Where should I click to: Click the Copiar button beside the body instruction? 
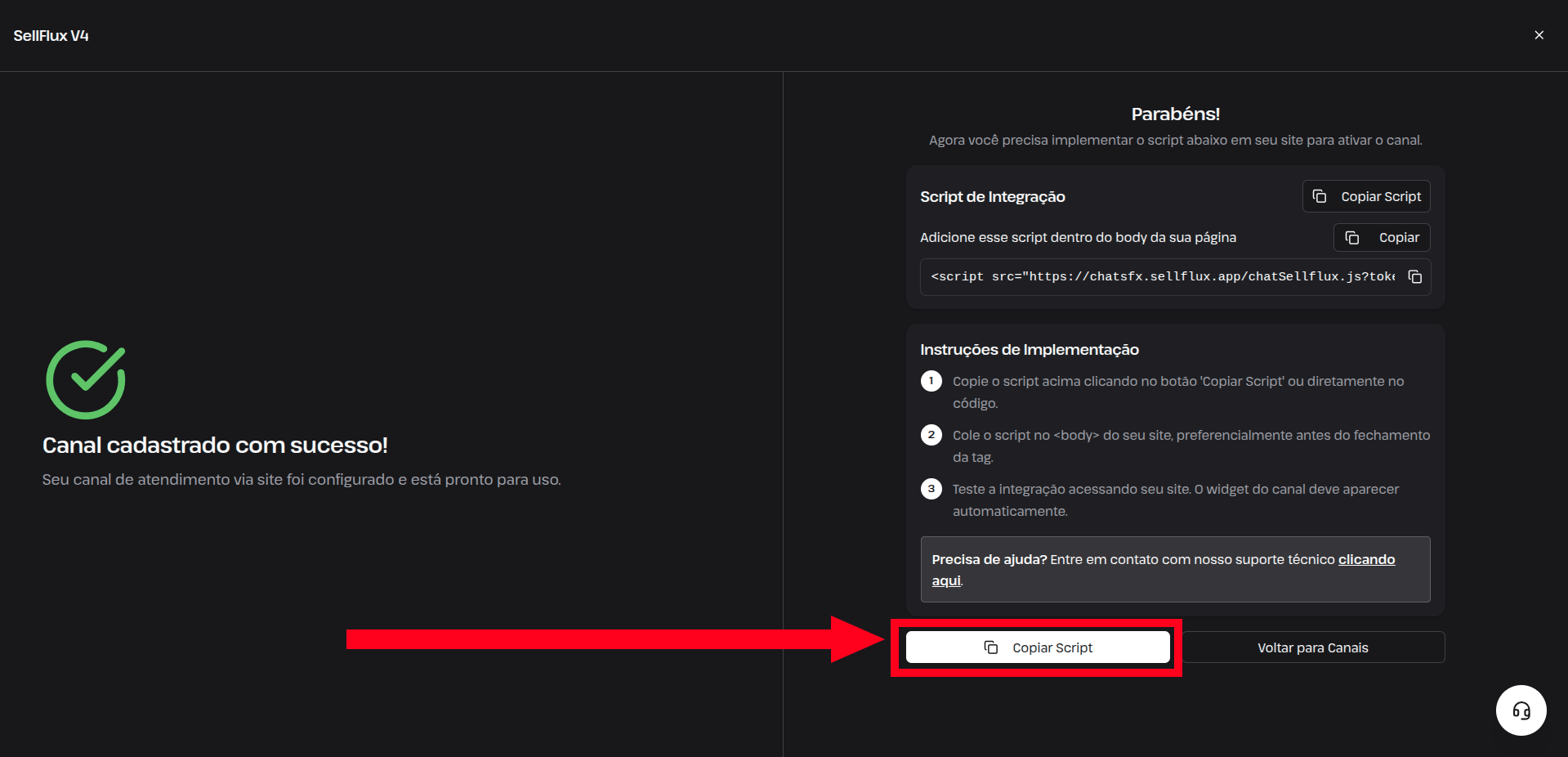1382,238
